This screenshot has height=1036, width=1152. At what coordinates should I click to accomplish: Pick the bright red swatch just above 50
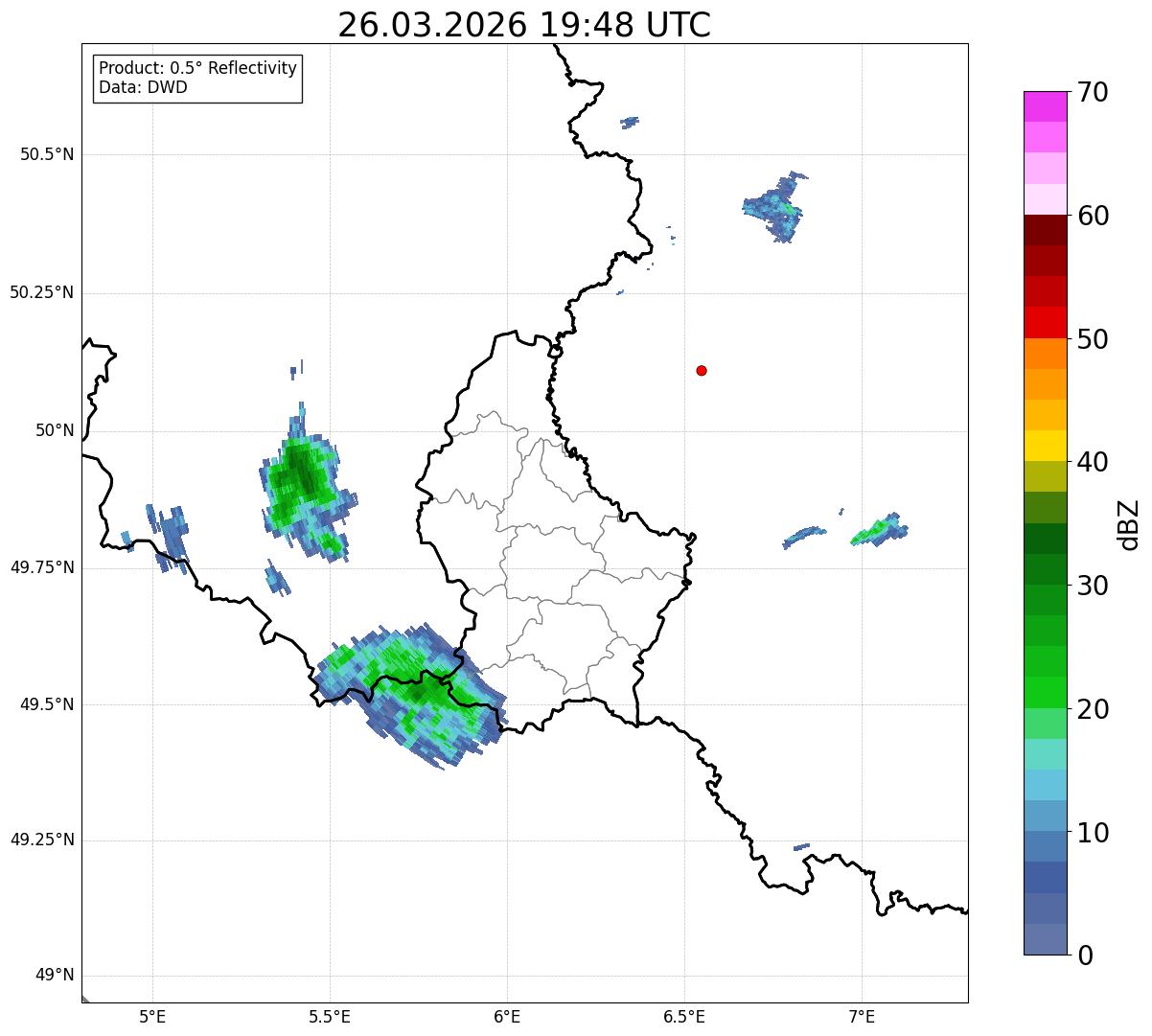(x=1046, y=323)
